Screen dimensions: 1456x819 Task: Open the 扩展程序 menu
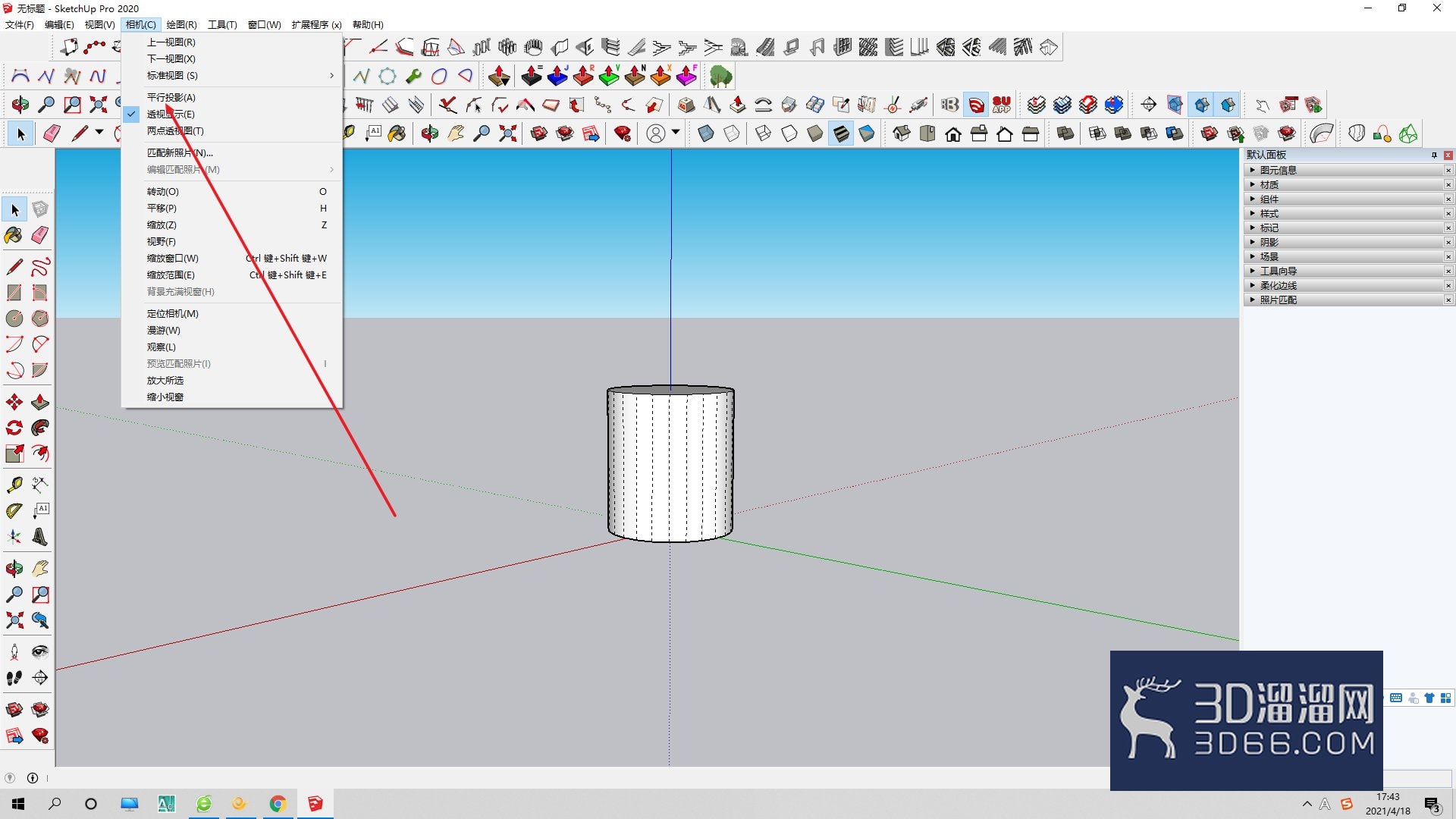[x=316, y=25]
